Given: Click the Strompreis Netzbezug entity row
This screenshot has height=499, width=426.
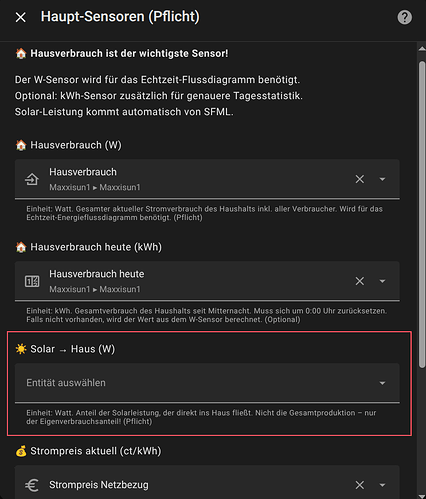Looking at the screenshot, I should pyautogui.click(x=207, y=482).
